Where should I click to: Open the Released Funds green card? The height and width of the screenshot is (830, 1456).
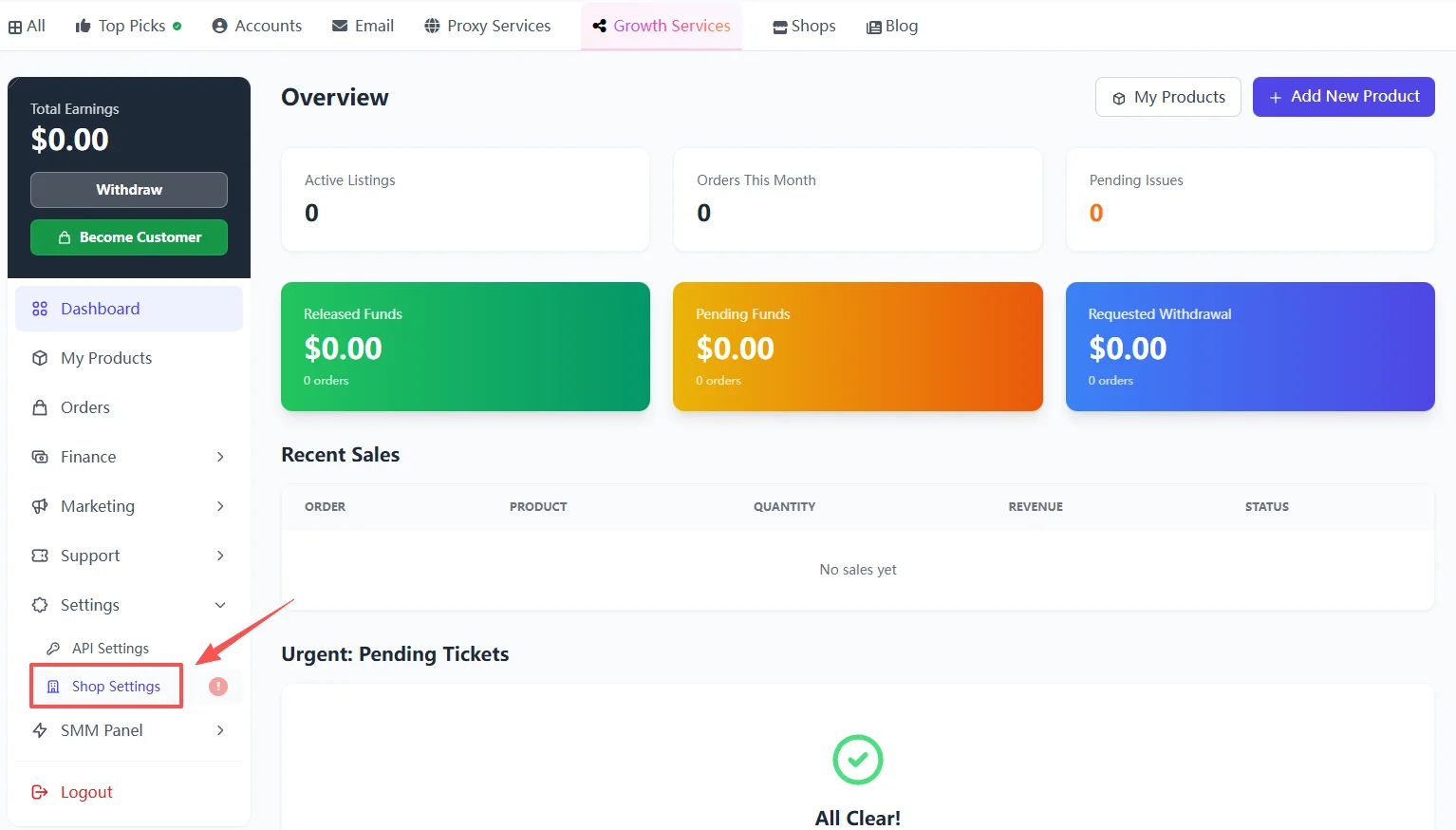pyautogui.click(x=465, y=347)
